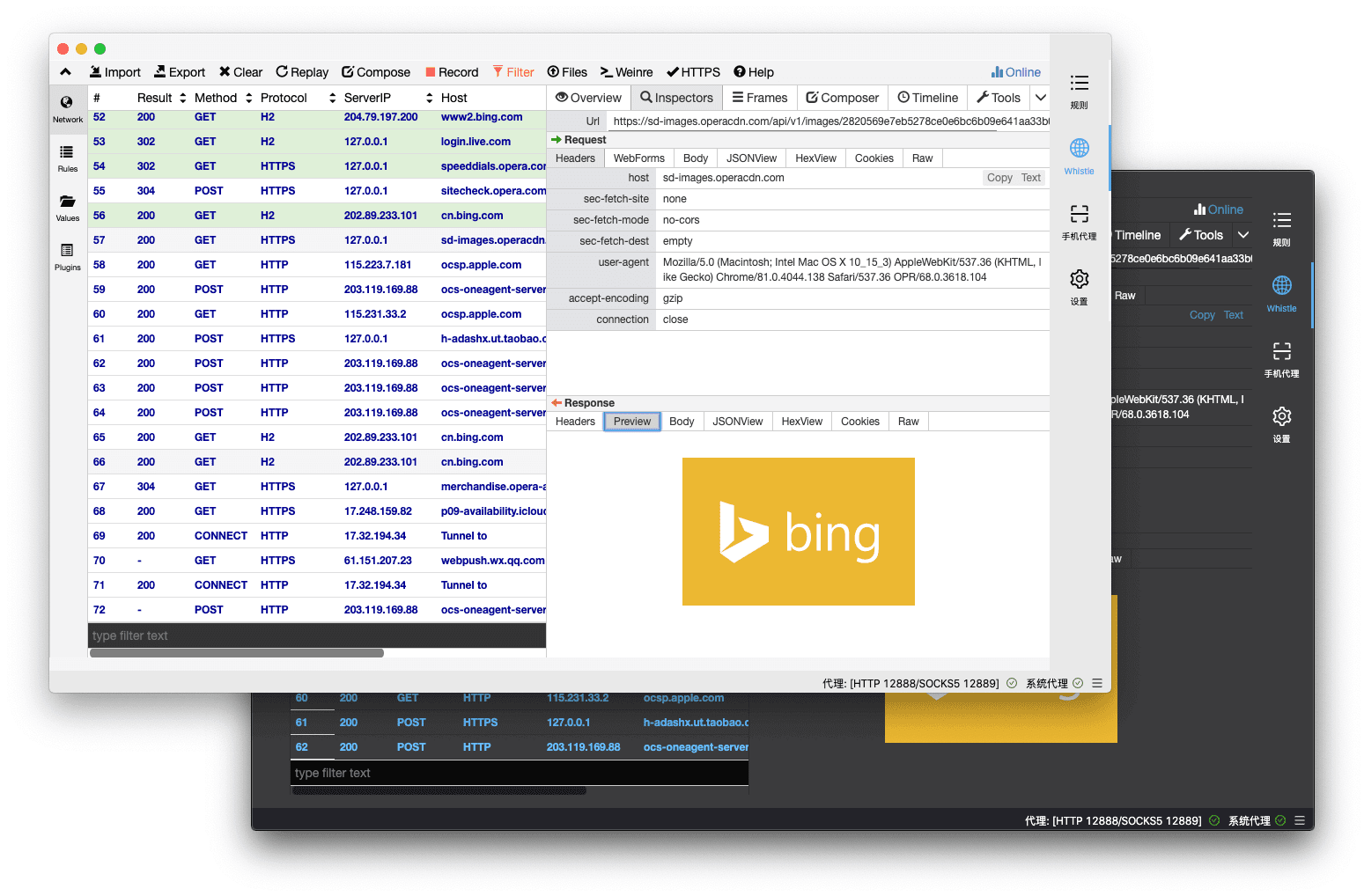Screen dimensions: 1364x896
Task: Switch to the Timeline tab
Action: pyautogui.click(x=927, y=98)
